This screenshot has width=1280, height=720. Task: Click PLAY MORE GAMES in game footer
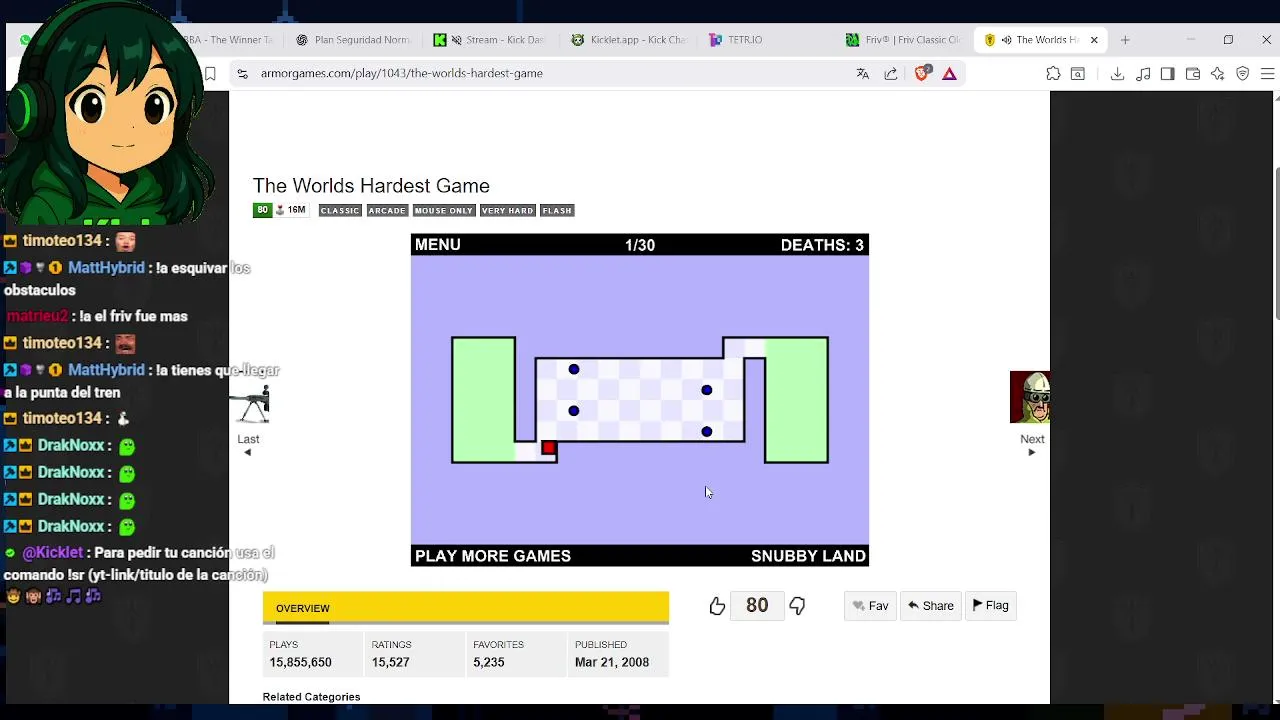493,556
